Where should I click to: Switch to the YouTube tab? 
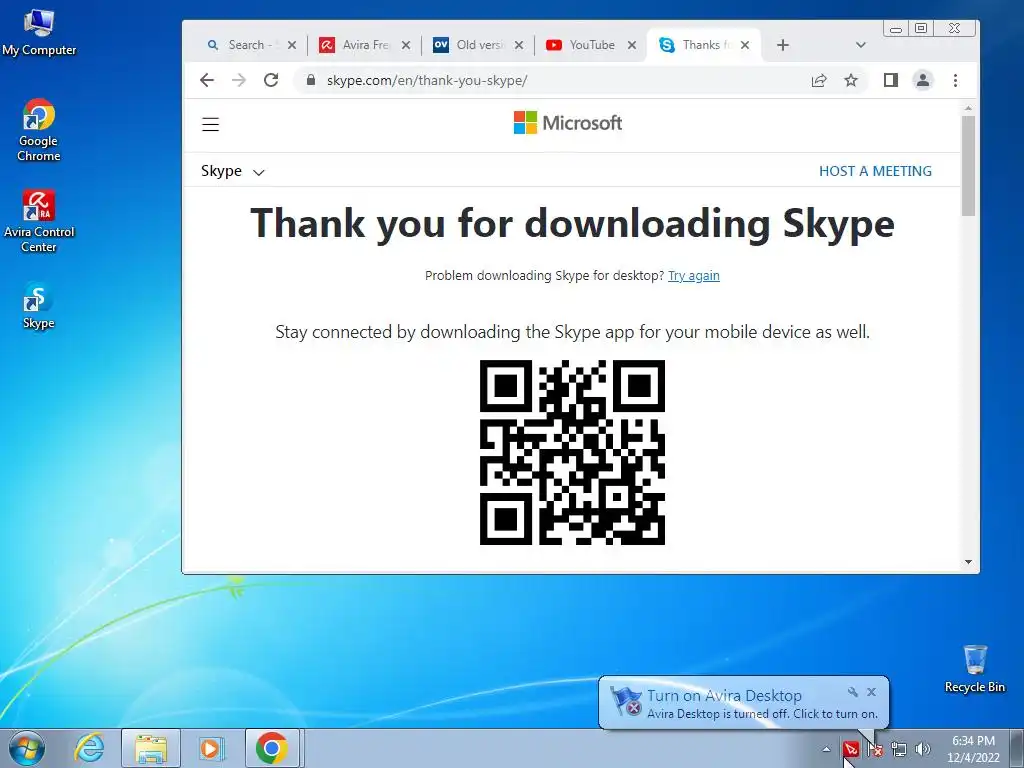click(592, 45)
